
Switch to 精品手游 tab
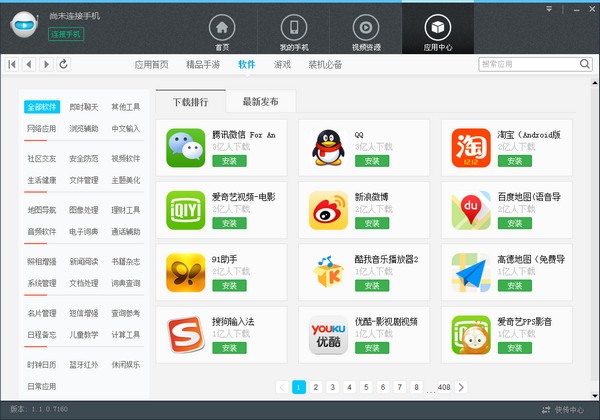[x=203, y=65]
